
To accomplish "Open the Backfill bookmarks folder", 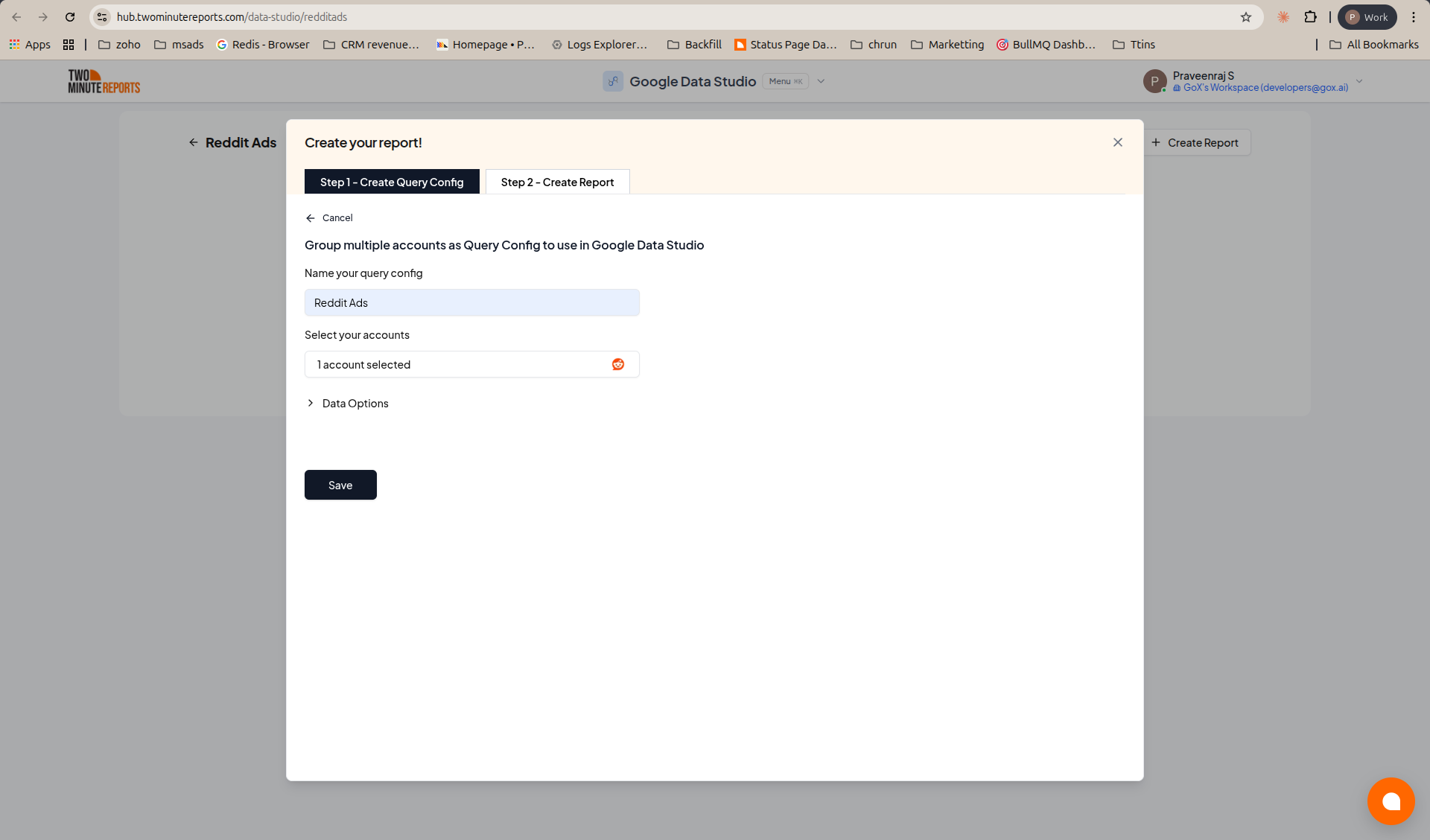I will tap(694, 45).
